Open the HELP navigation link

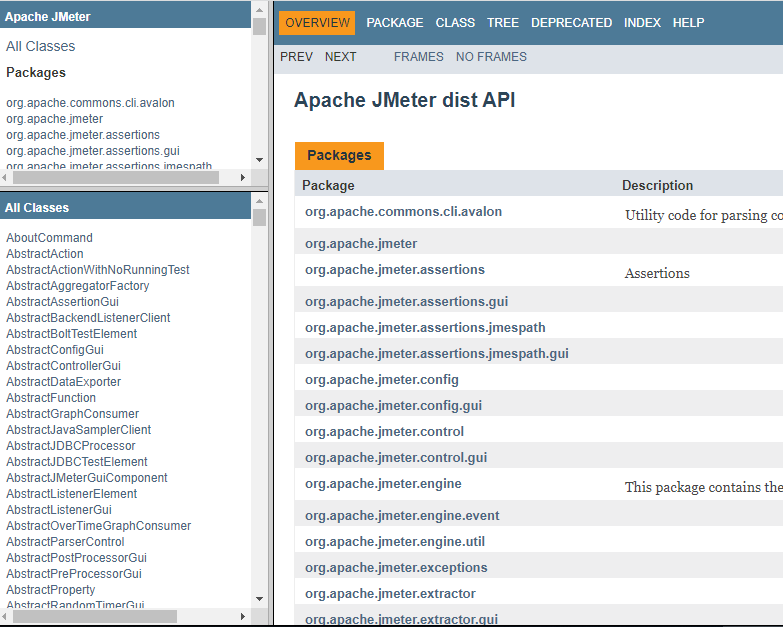click(x=688, y=22)
